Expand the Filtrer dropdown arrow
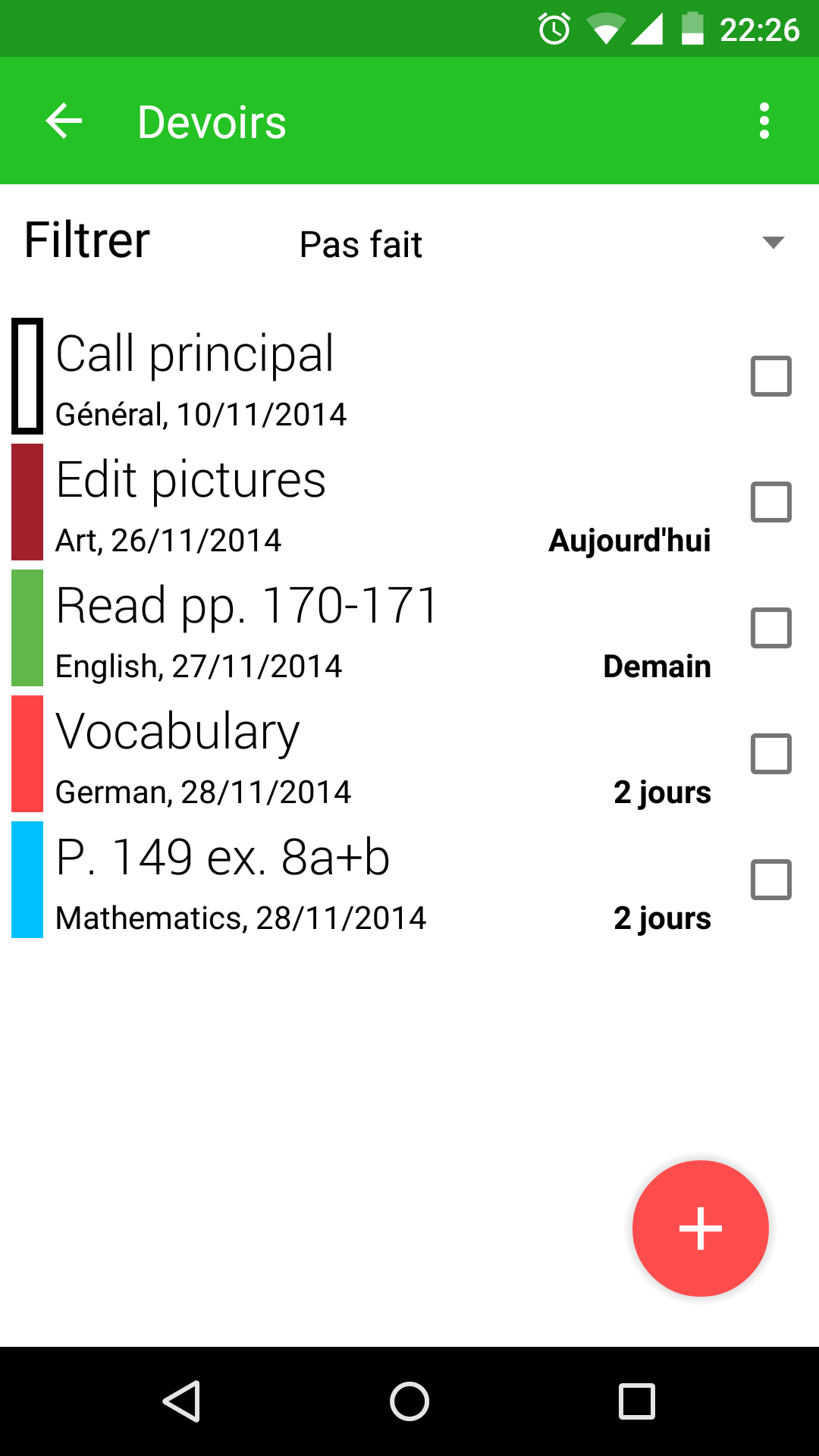The height and width of the screenshot is (1456, 819). pos(773,243)
